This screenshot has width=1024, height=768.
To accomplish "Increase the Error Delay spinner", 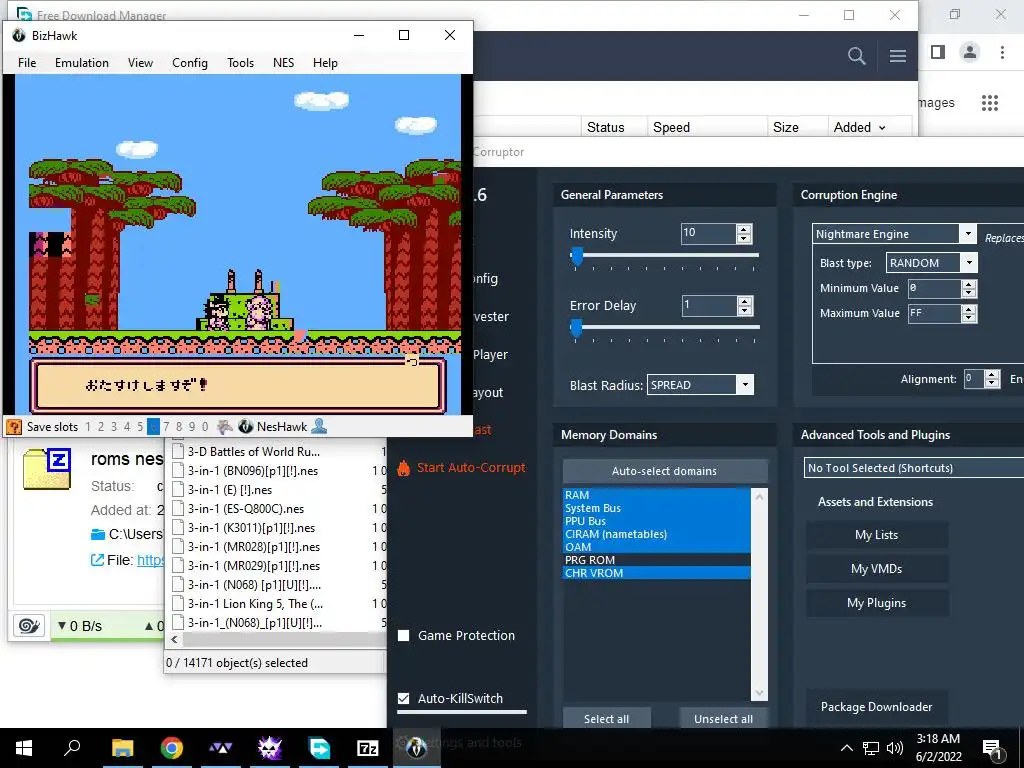I will pyautogui.click(x=744, y=301).
